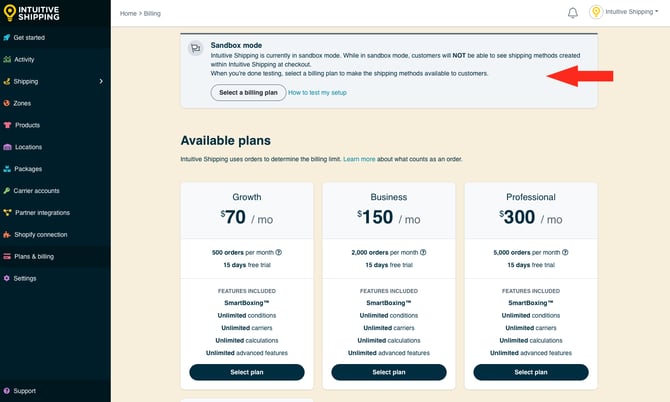Go to Partner integrations page
The width and height of the screenshot is (670, 402).
(42, 212)
